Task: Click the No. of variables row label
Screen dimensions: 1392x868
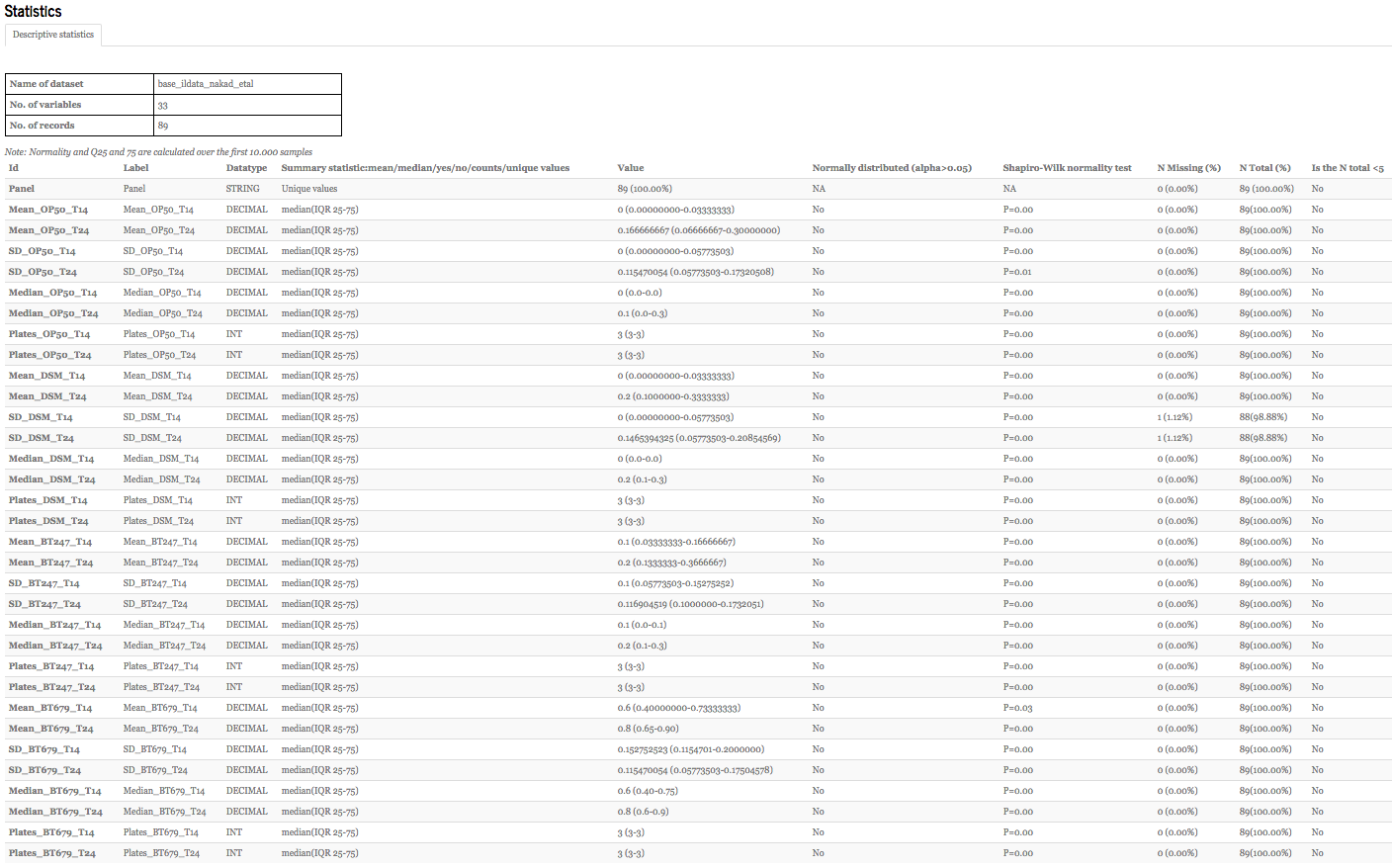Action: click(x=45, y=105)
